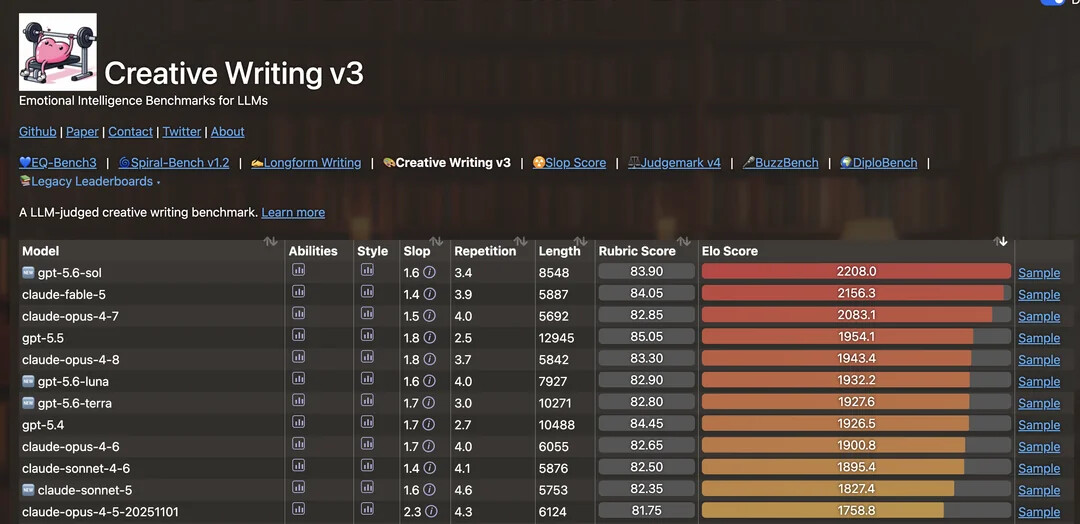
Task: Show slop info for claude-fable-5
Action: [429, 295]
